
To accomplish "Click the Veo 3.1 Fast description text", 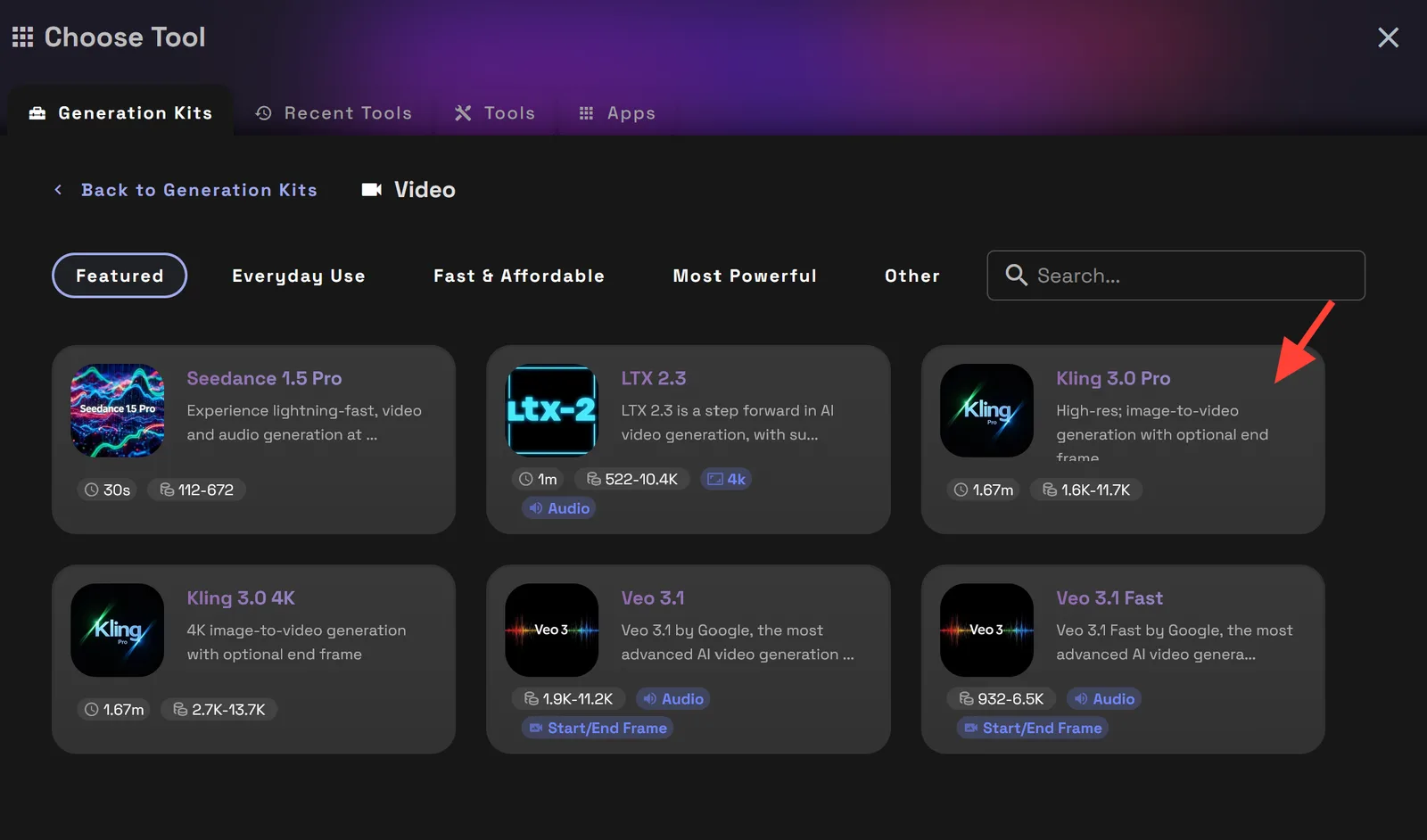I will (x=1175, y=642).
